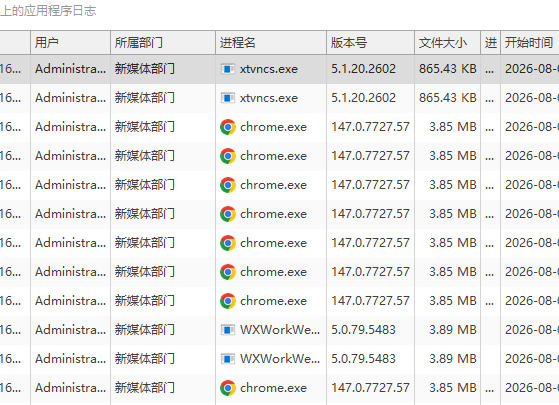Sort by the 进程名 column header
The width and height of the screenshot is (559, 405).
coord(271,43)
